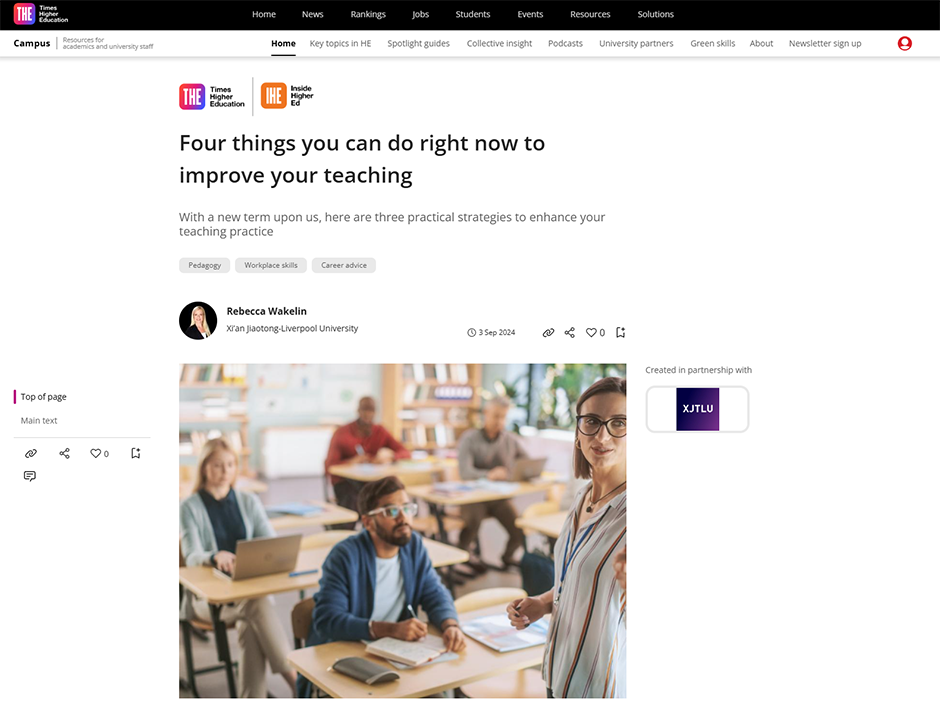Image resolution: width=940 pixels, height=705 pixels.
Task: Like the article with header heart icon
Action: pyautogui.click(x=595, y=333)
